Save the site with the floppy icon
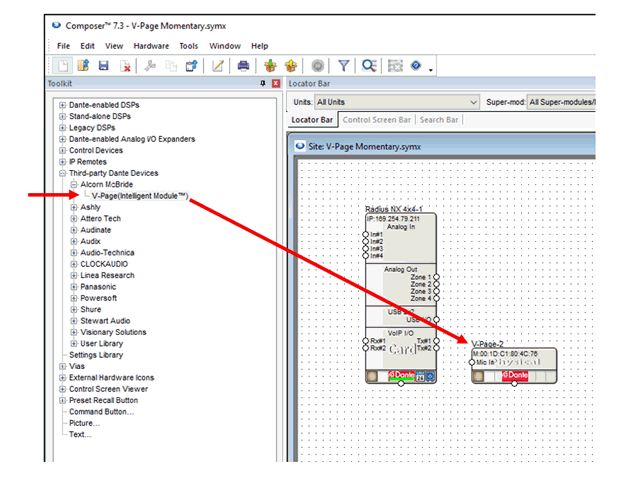This screenshot has width=624, height=480. (x=104, y=66)
